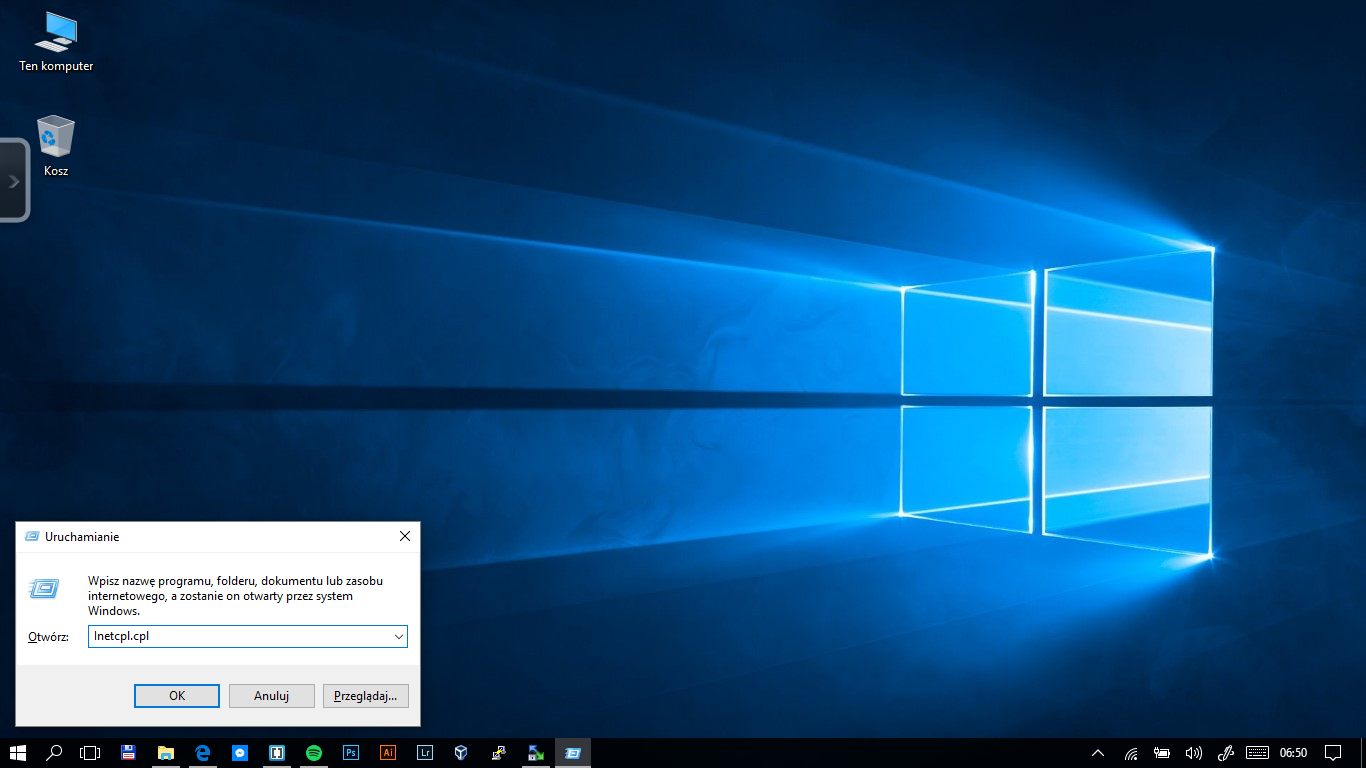Open the green-arrow transfer app in taskbar
Screen dimensions: 1366x768
pos(536,753)
